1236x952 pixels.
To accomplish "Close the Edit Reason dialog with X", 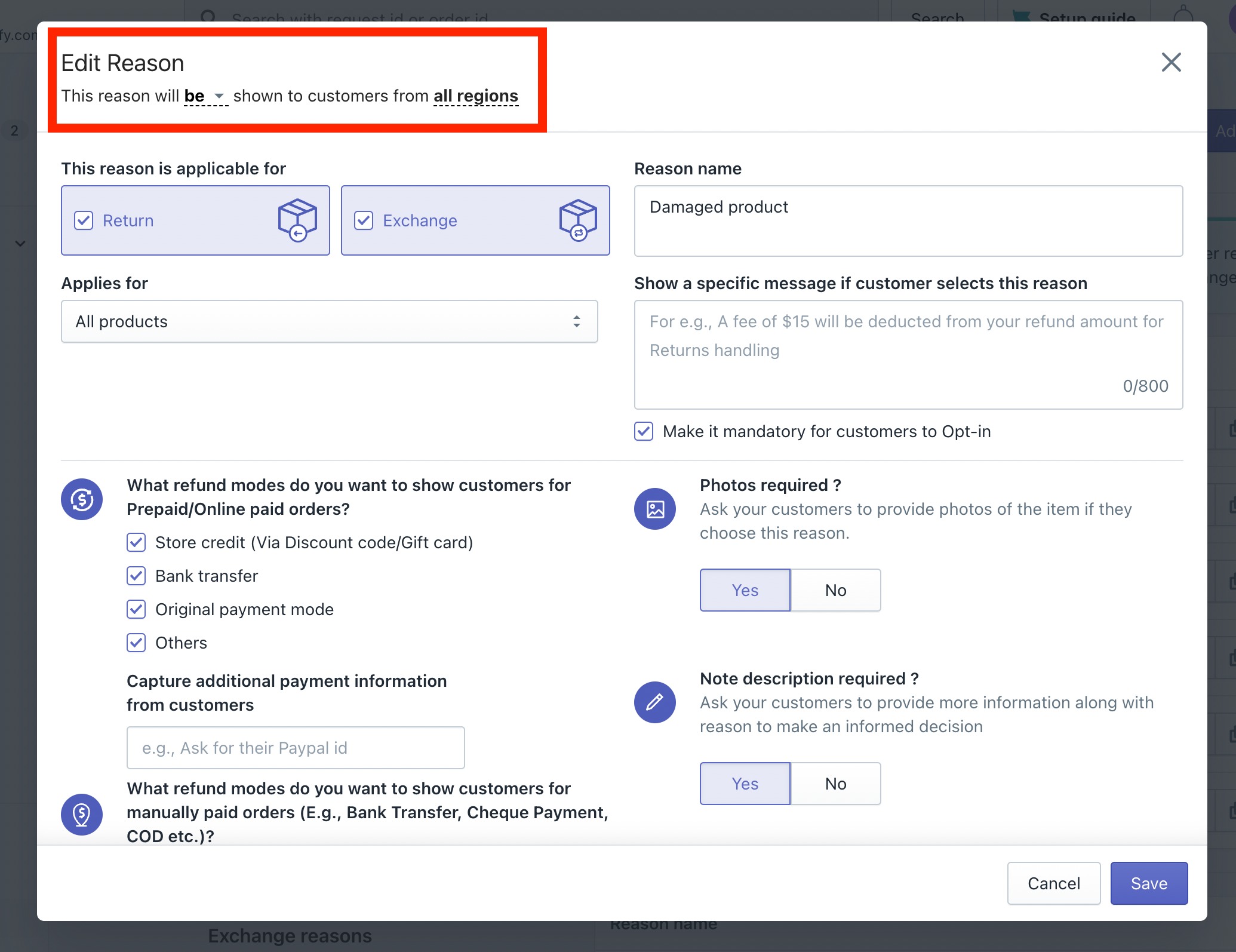I will point(1171,62).
